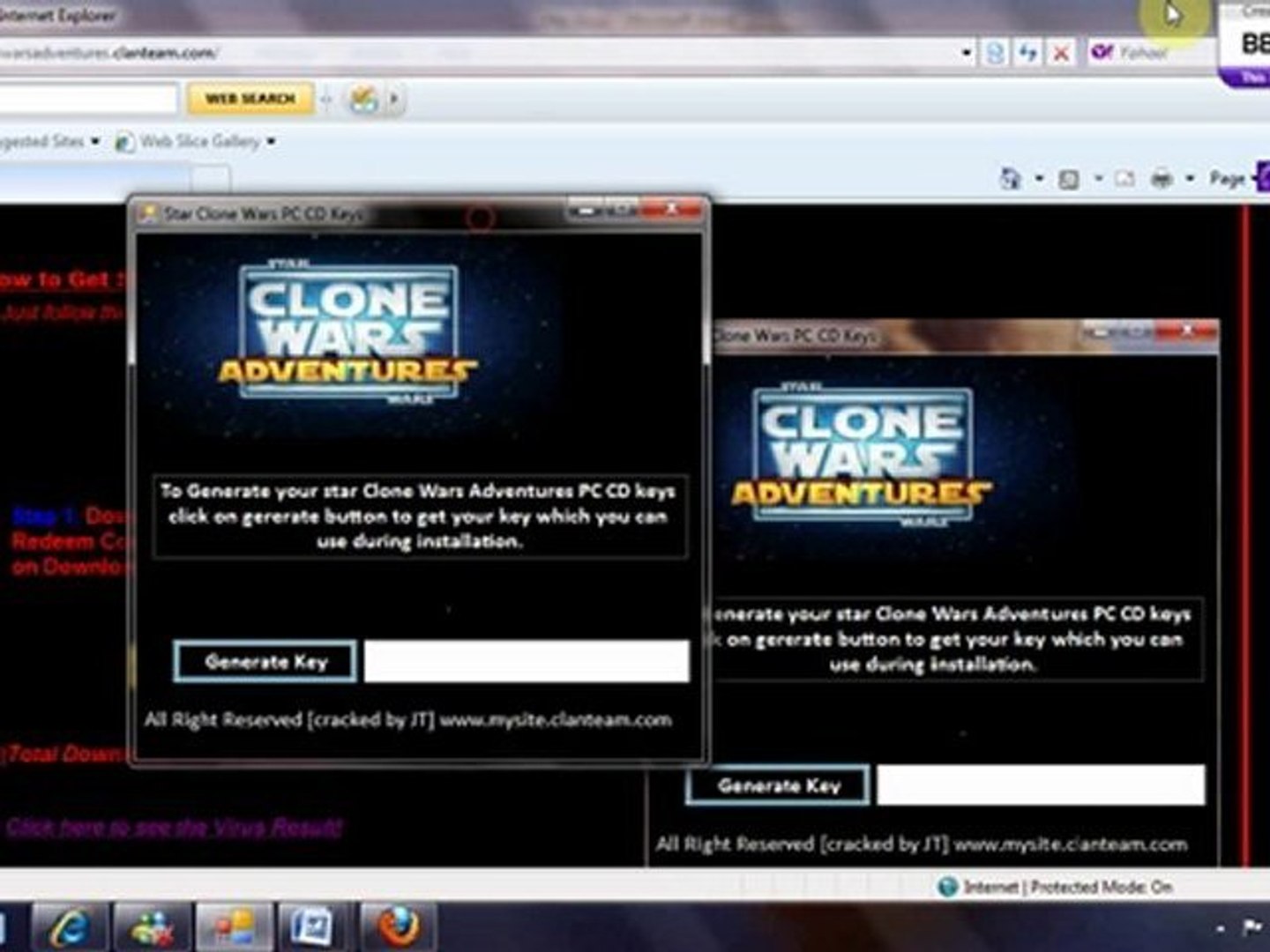The width and height of the screenshot is (1270, 952).
Task: Expand the Web Slice Gallery dropdown arrow
Action: tap(271, 141)
